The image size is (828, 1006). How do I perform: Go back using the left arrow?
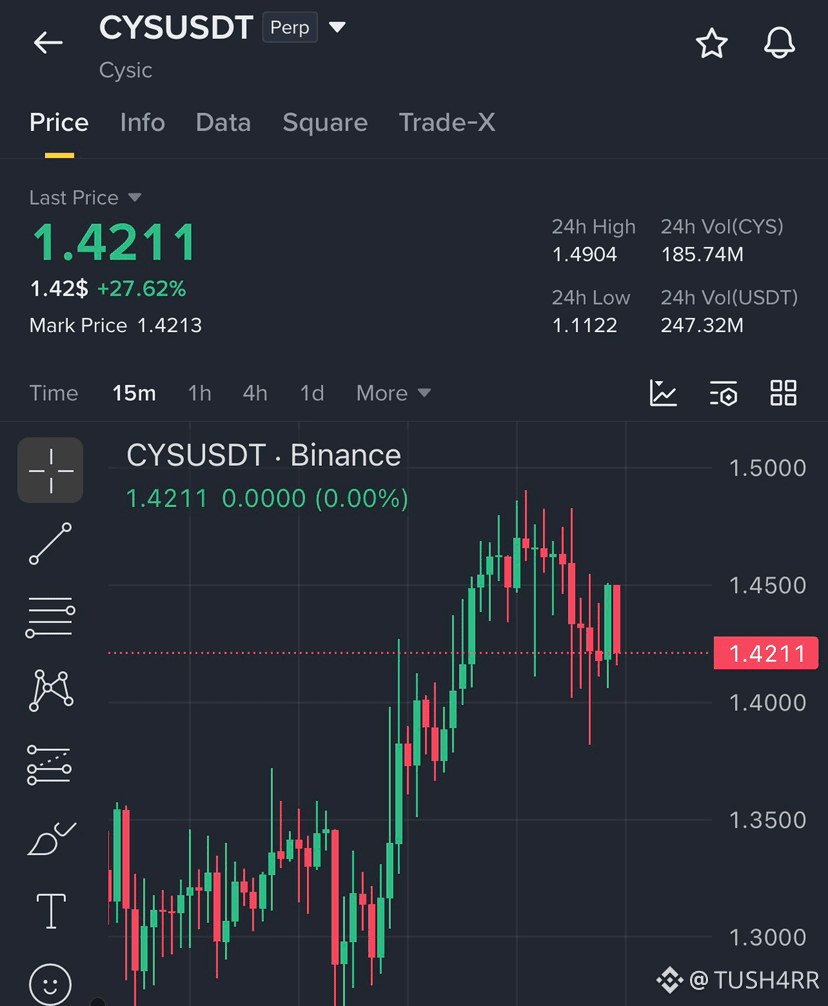pos(48,43)
